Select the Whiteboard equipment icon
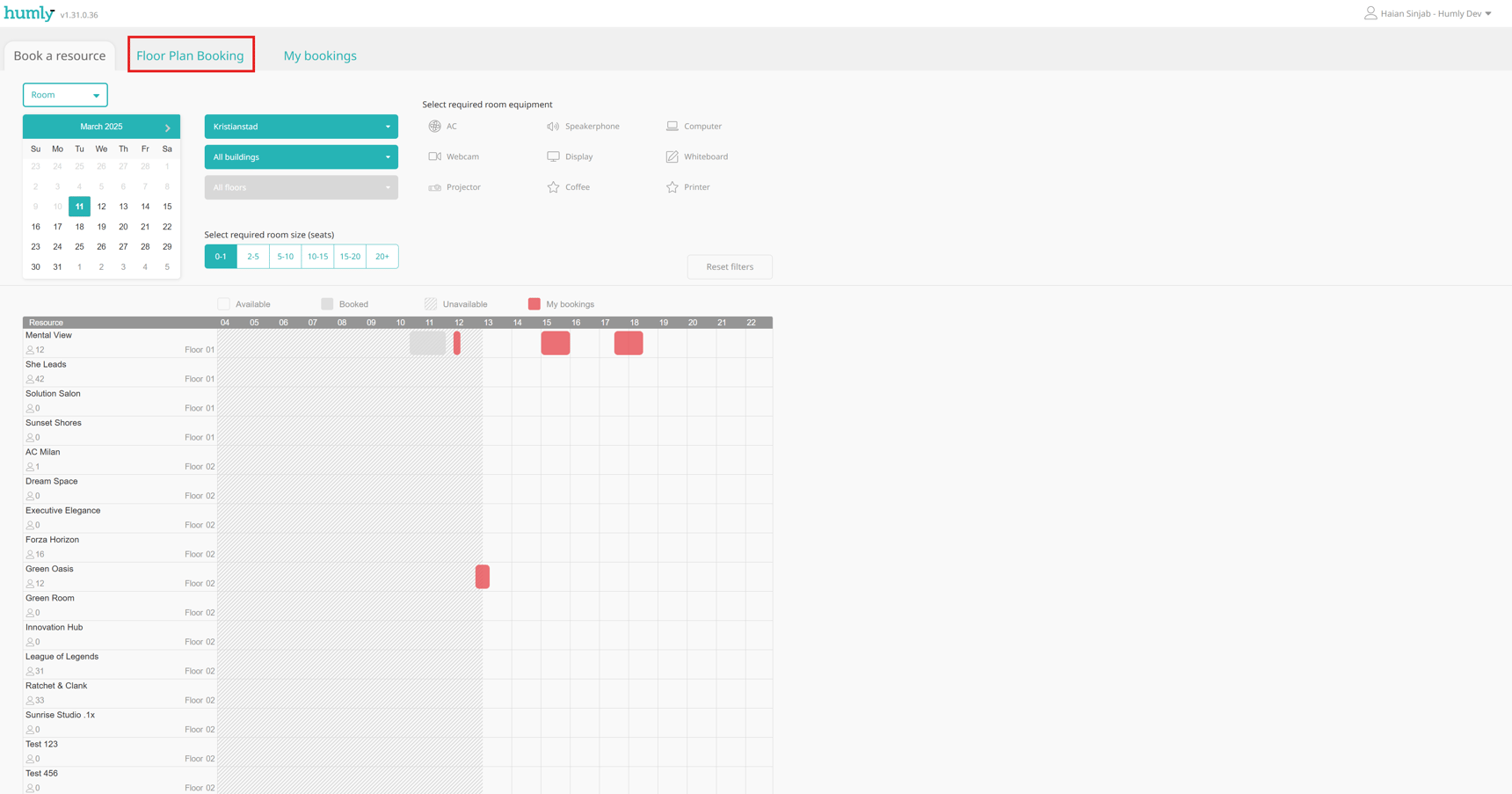The width and height of the screenshot is (1512, 794). coord(672,157)
